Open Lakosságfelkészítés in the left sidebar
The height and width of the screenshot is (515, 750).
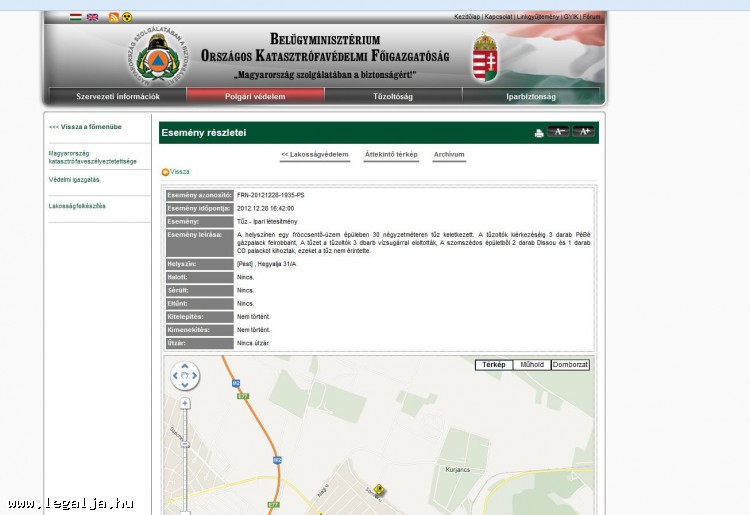77,206
